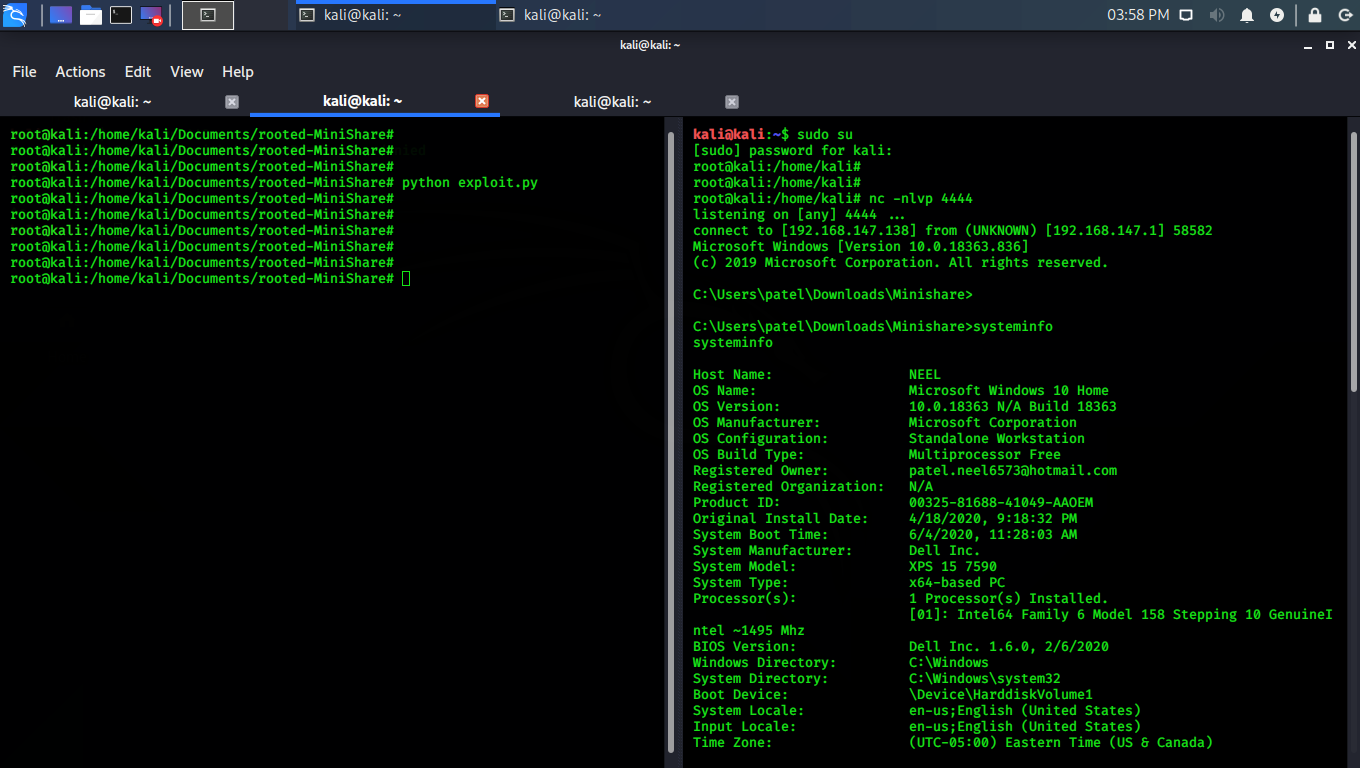Click System Manufacturer 'Dell Inc.'
The width and height of the screenshot is (1360, 768).
pyautogui.click(x=944, y=551)
